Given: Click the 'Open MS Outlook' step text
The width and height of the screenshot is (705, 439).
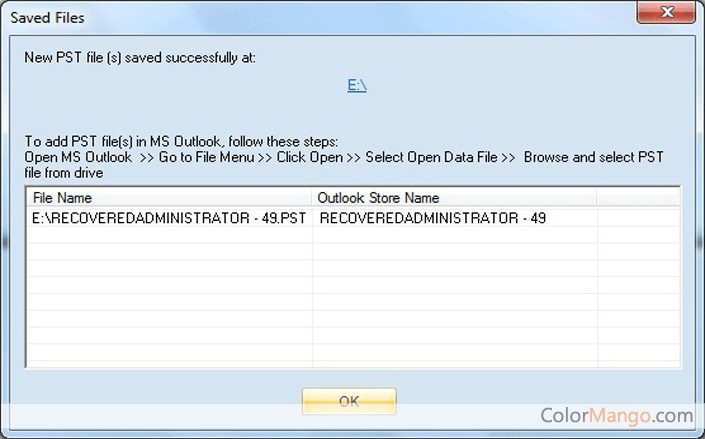Looking at the screenshot, I should (78, 157).
